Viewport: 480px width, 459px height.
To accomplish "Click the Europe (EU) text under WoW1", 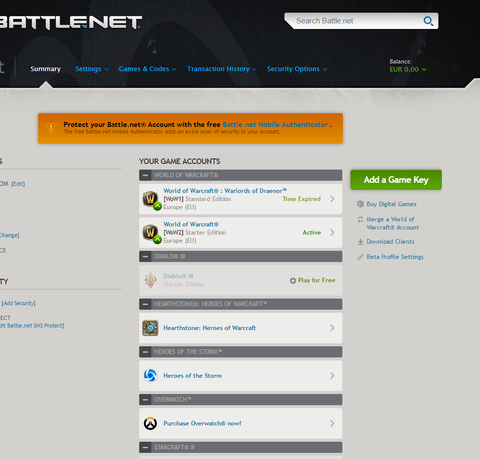I will click(x=180, y=207).
